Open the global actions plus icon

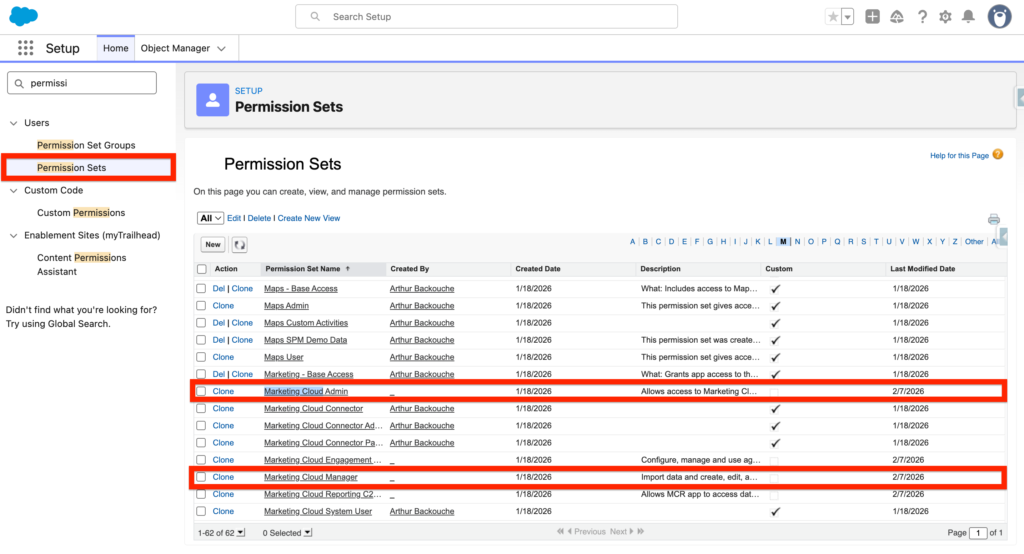(x=873, y=17)
